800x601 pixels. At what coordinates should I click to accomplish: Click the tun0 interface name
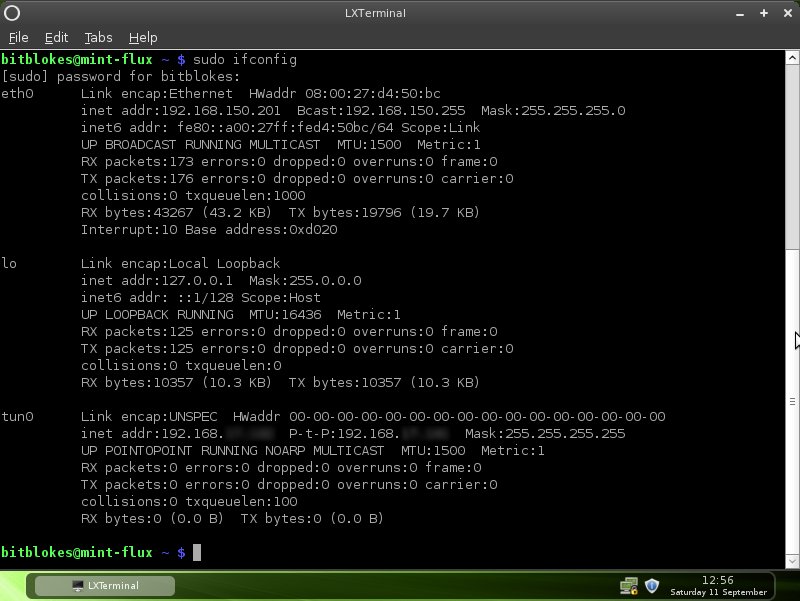click(x=17, y=417)
